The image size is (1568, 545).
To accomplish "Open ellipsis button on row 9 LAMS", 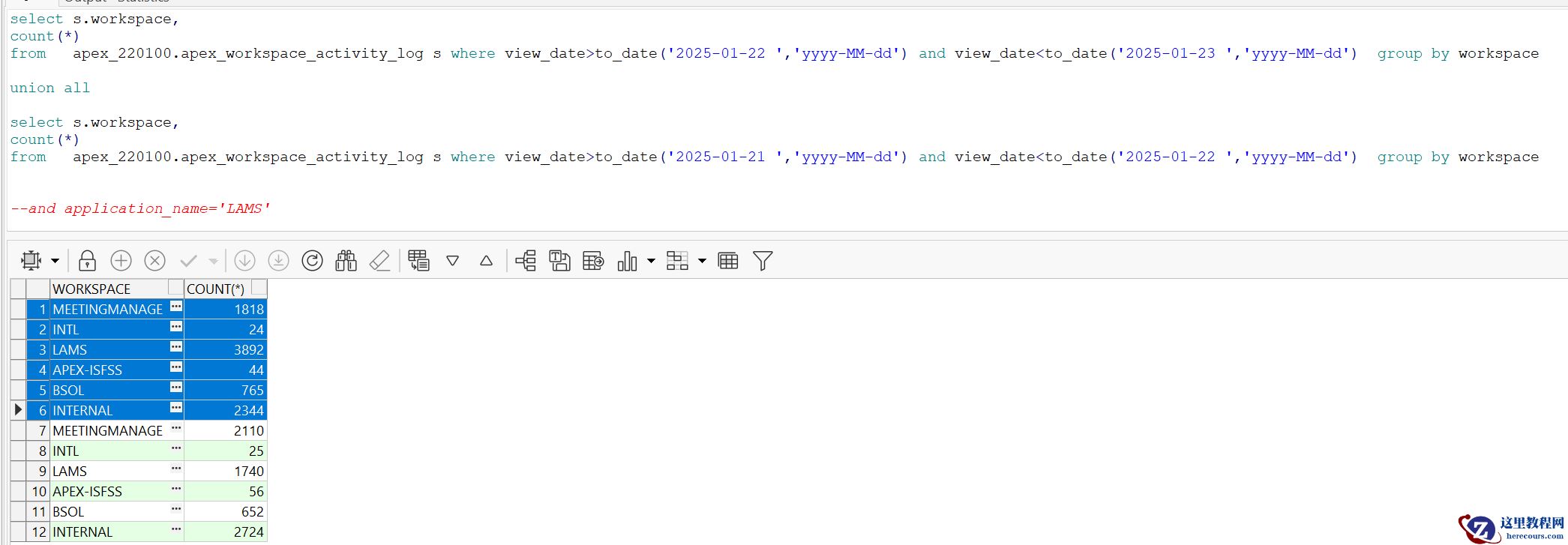I will click(176, 468).
